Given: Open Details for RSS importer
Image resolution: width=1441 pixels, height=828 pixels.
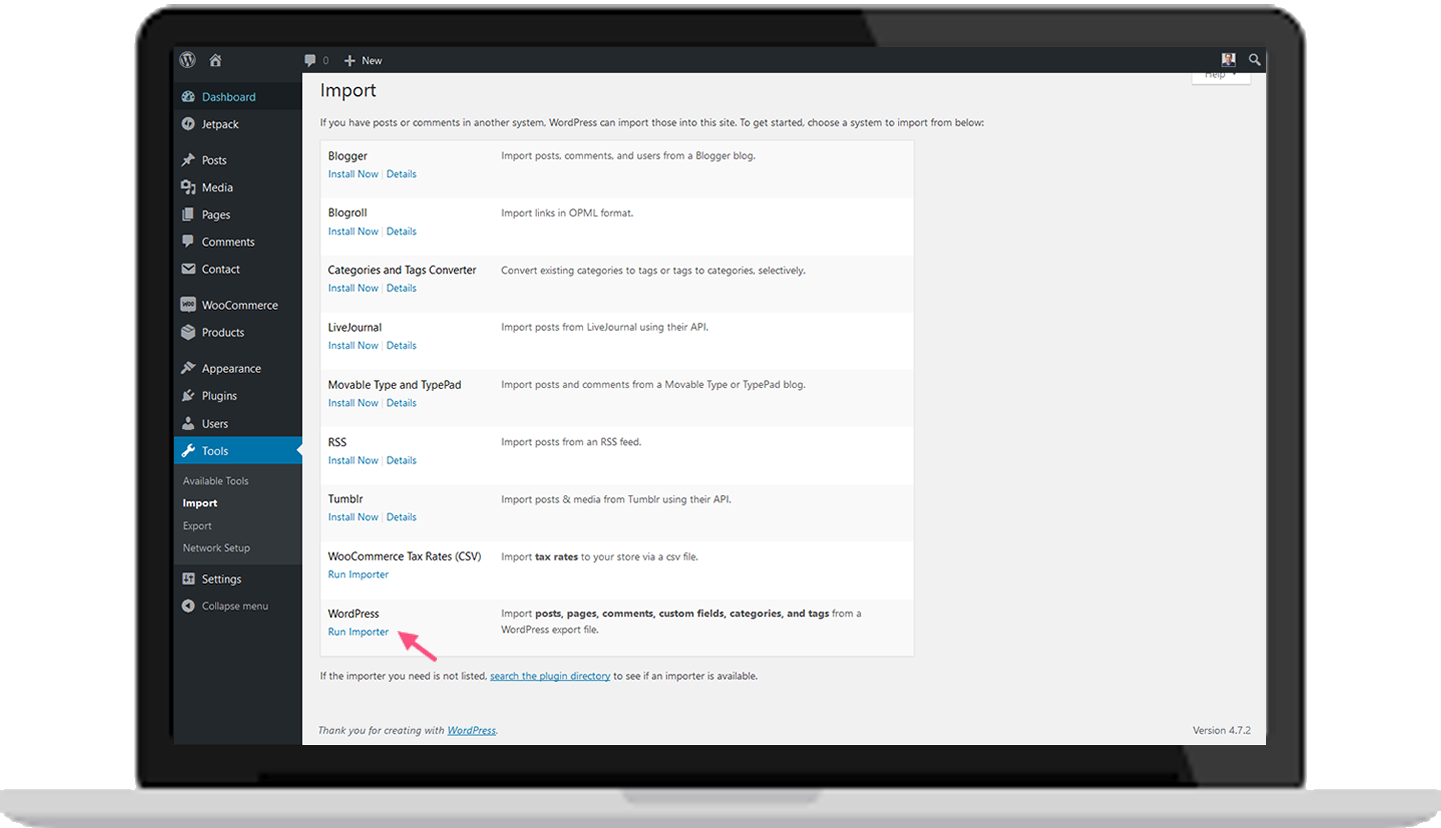Looking at the screenshot, I should 401,460.
